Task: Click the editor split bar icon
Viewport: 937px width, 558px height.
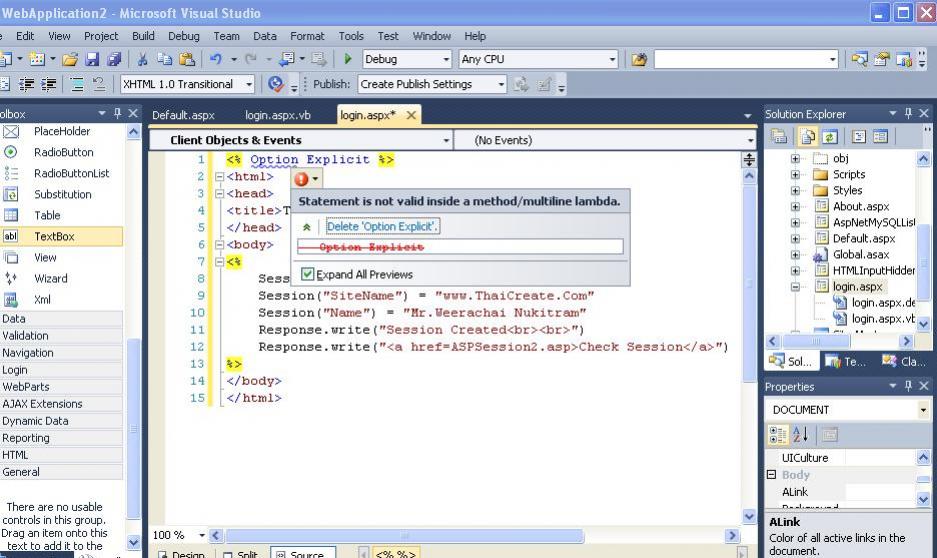Action: coord(749,160)
